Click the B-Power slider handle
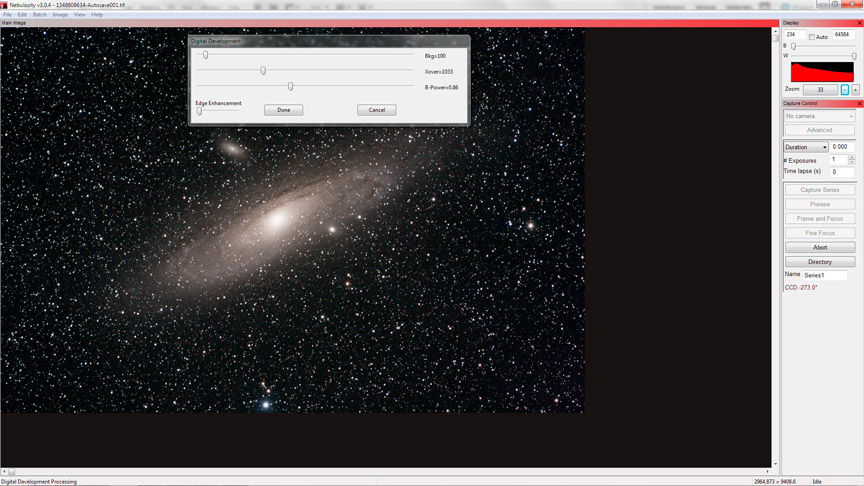Image resolution: width=864 pixels, height=486 pixels. (291, 87)
